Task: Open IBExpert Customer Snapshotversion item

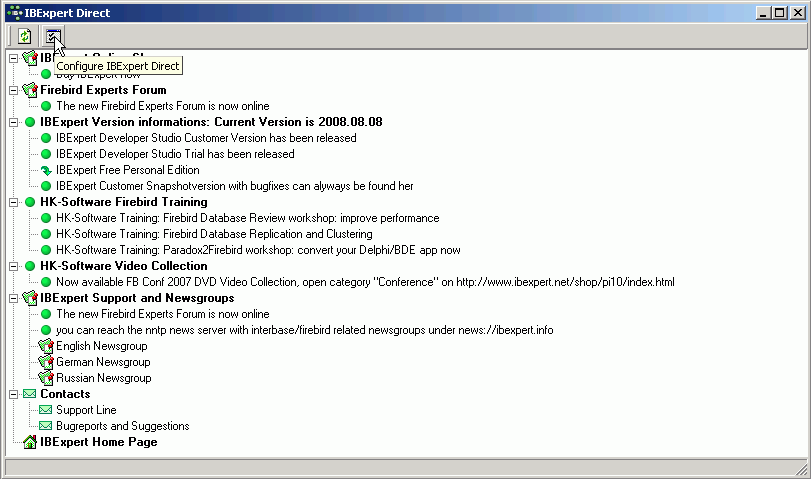Action: 235,186
